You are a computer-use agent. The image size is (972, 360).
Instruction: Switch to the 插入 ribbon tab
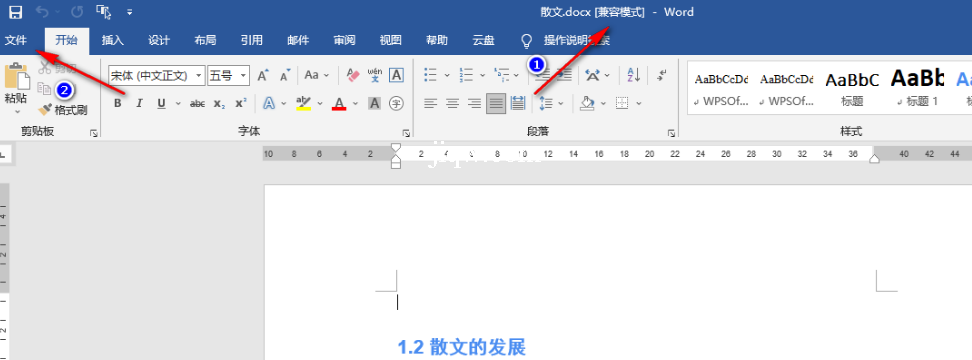click(x=113, y=41)
